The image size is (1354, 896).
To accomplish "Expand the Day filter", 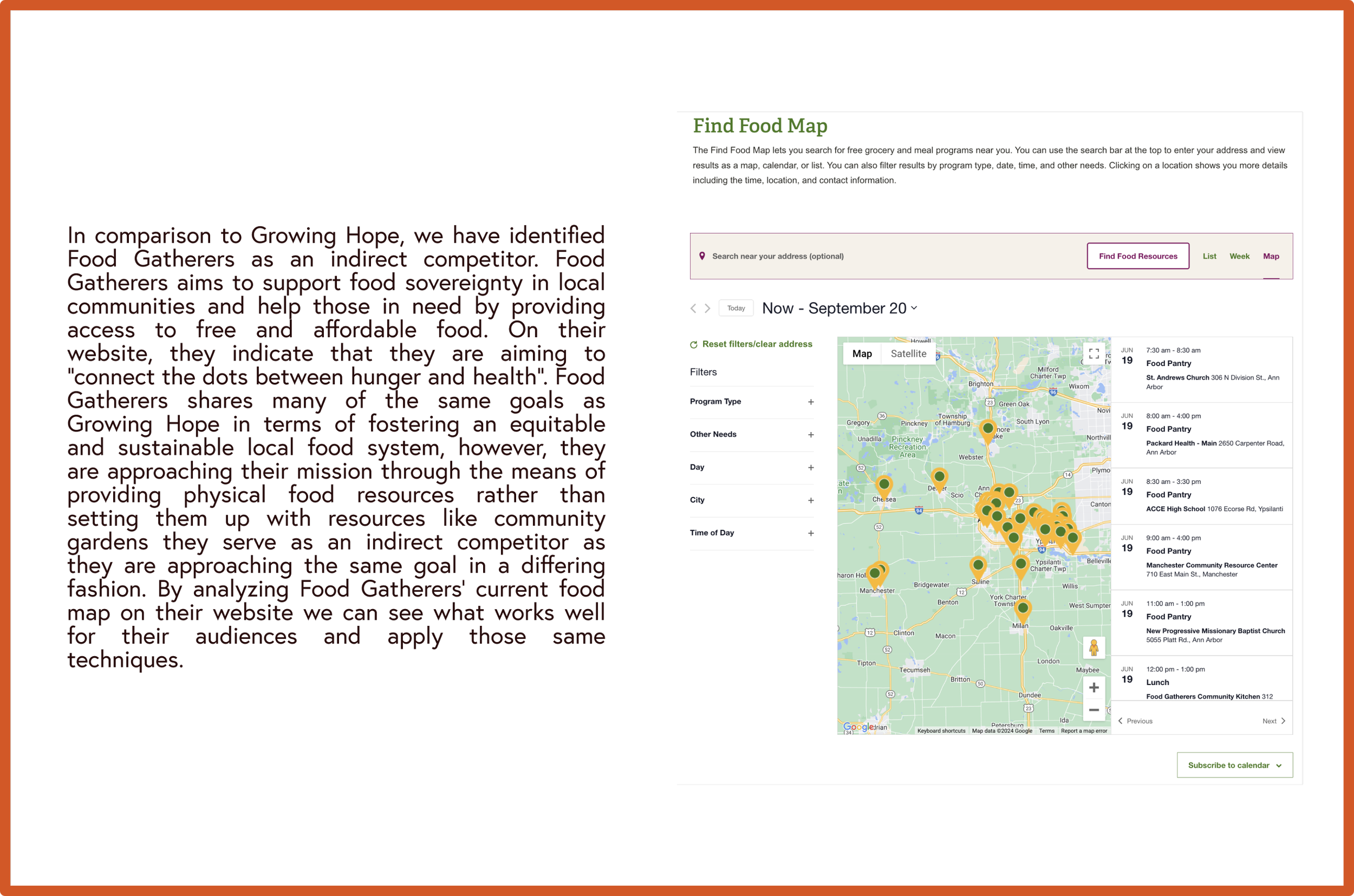I will pyautogui.click(x=752, y=467).
